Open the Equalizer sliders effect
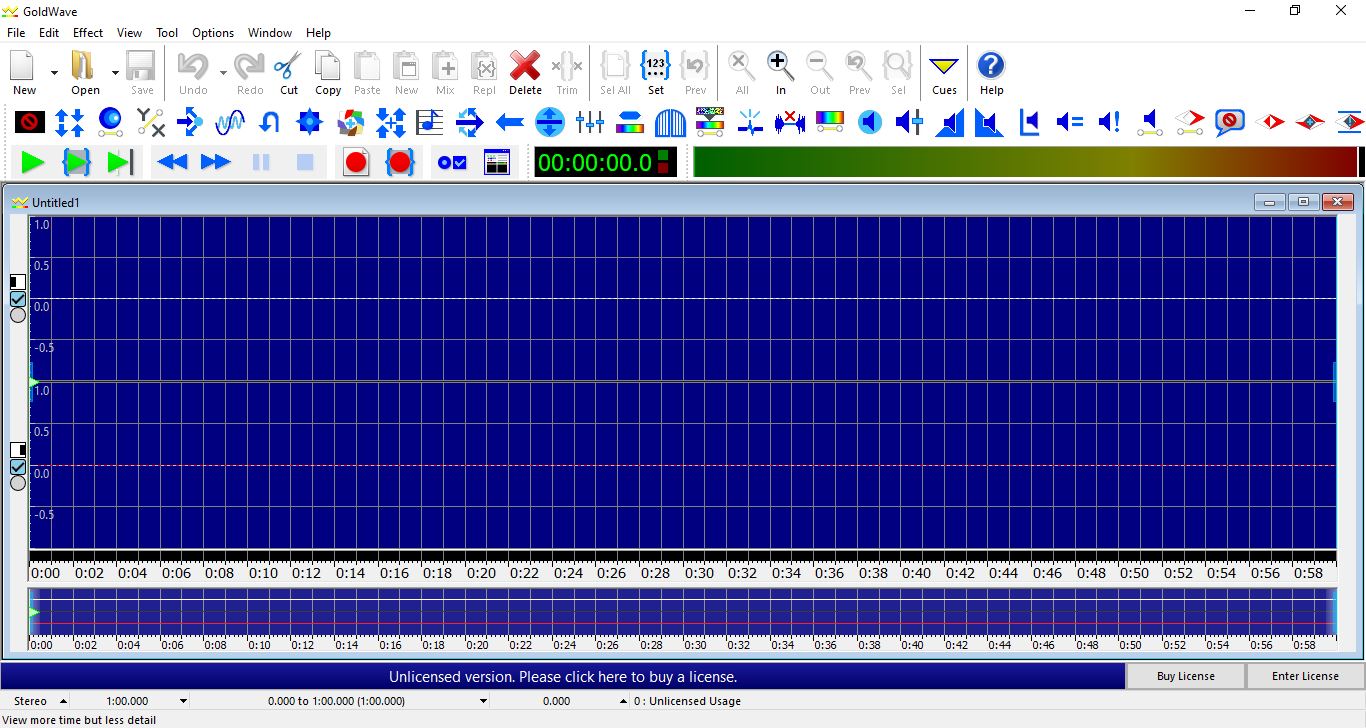 pos(590,123)
